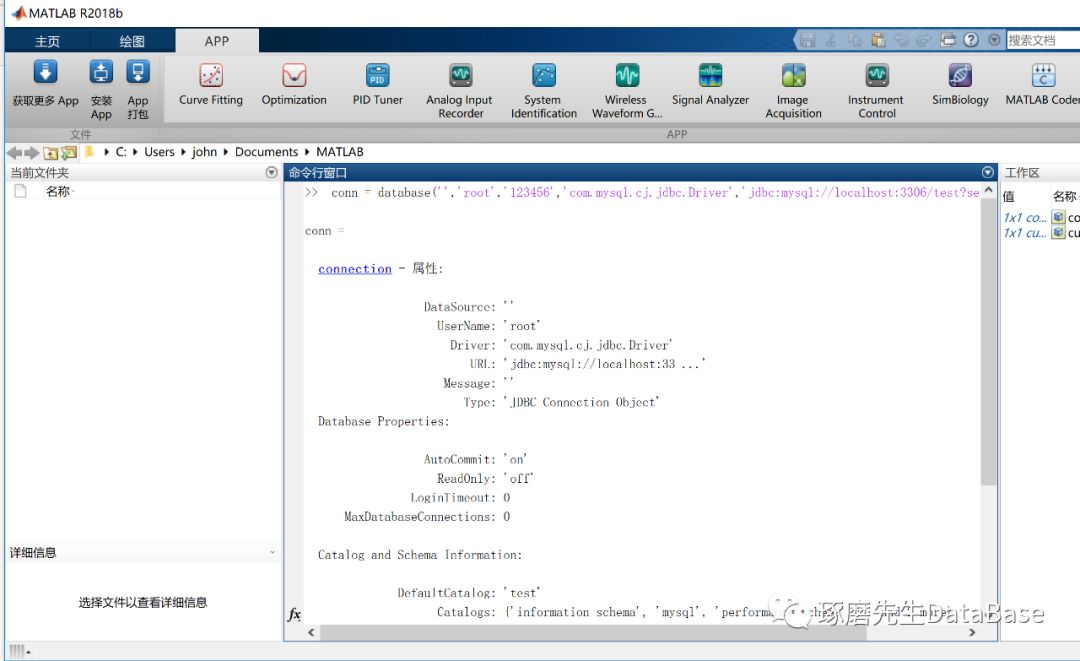Launch the Image Acquisition app

[x=793, y=91]
